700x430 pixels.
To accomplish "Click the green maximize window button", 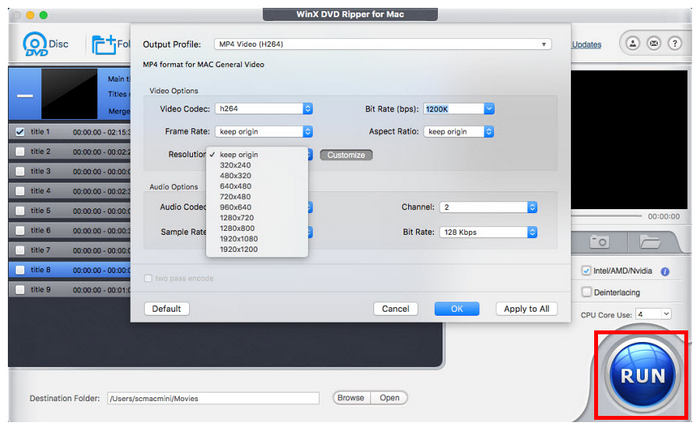I will click(x=43, y=15).
